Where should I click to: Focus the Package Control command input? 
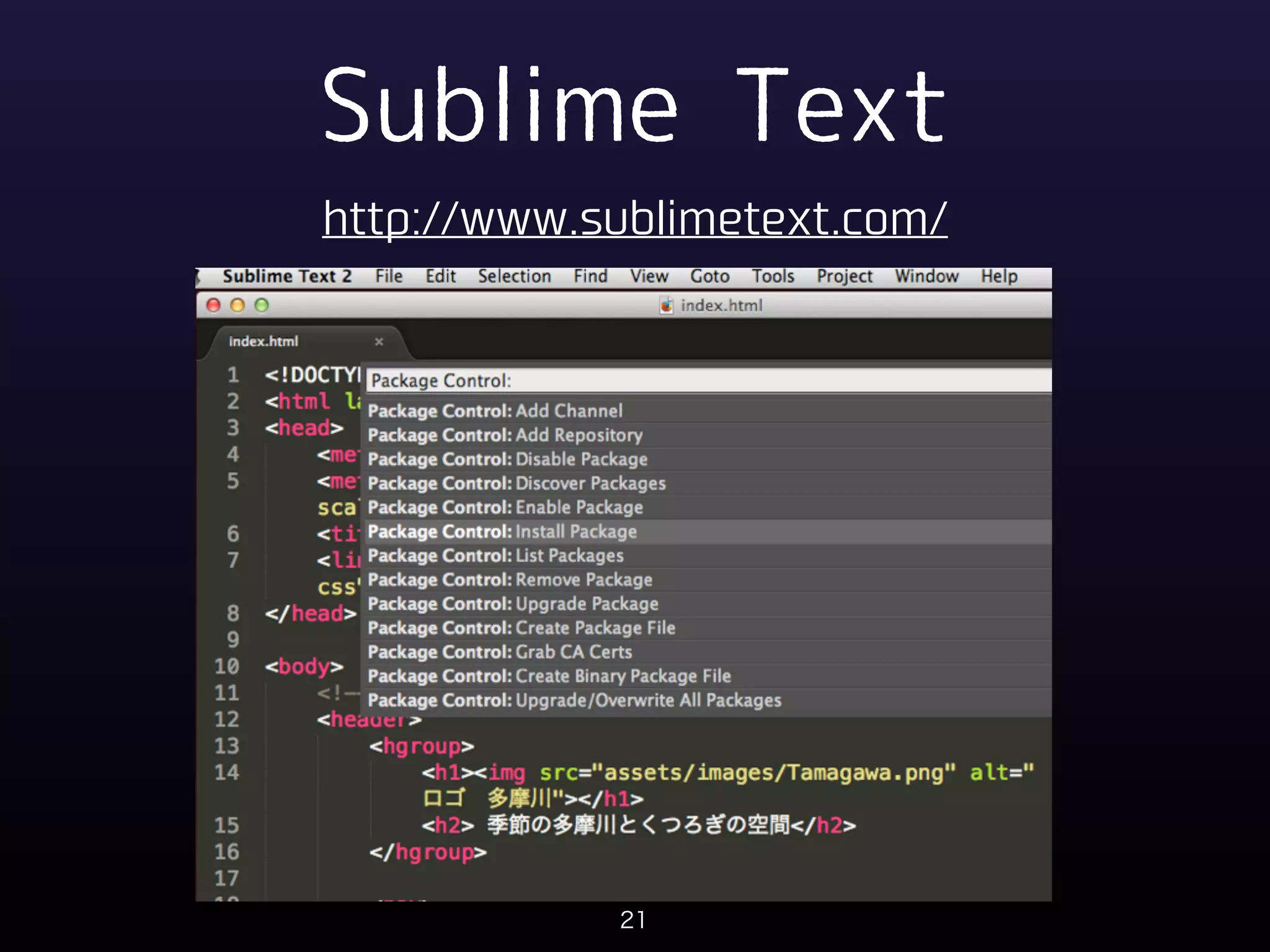(x=709, y=381)
